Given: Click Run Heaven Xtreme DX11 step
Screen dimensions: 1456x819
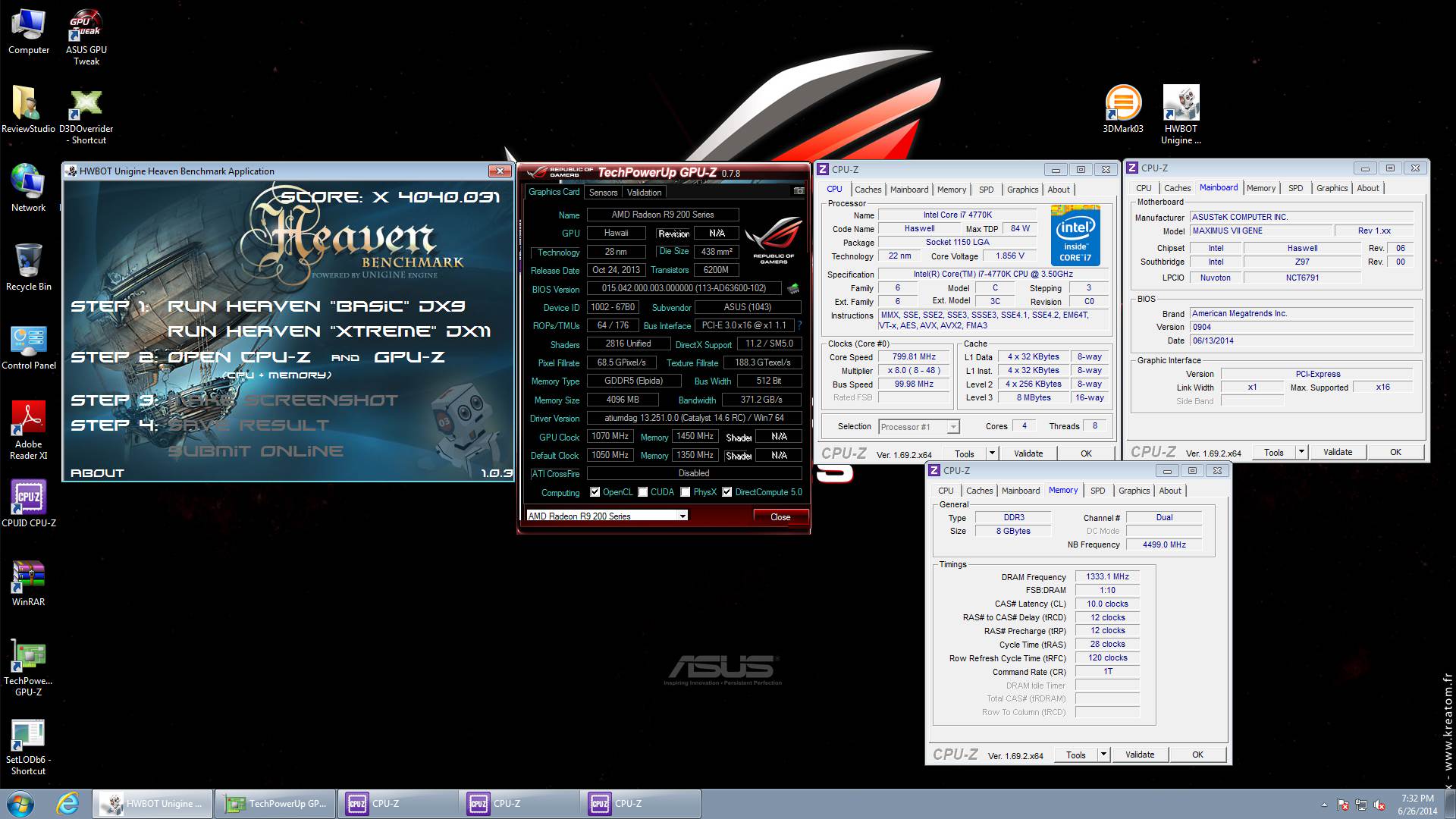Looking at the screenshot, I should point(329,331).
